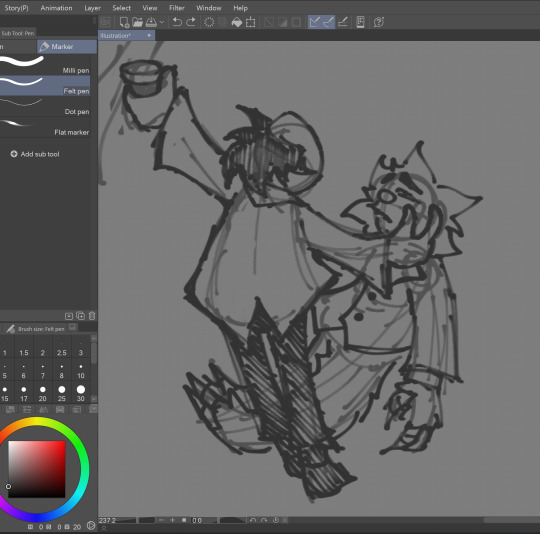The image size is (540, 534).
Task: Click the first color panel tab icon above wheel
Action: coord(10,409)
